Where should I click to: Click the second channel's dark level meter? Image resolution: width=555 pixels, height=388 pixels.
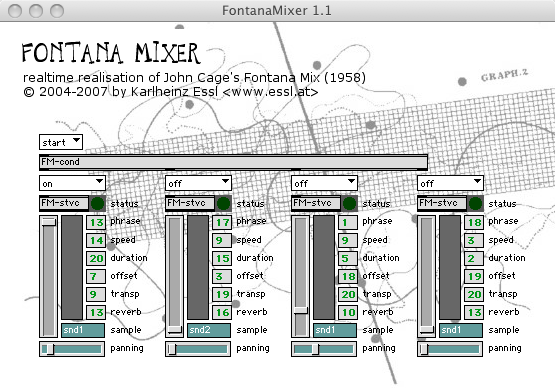click(x=198, y=267)
